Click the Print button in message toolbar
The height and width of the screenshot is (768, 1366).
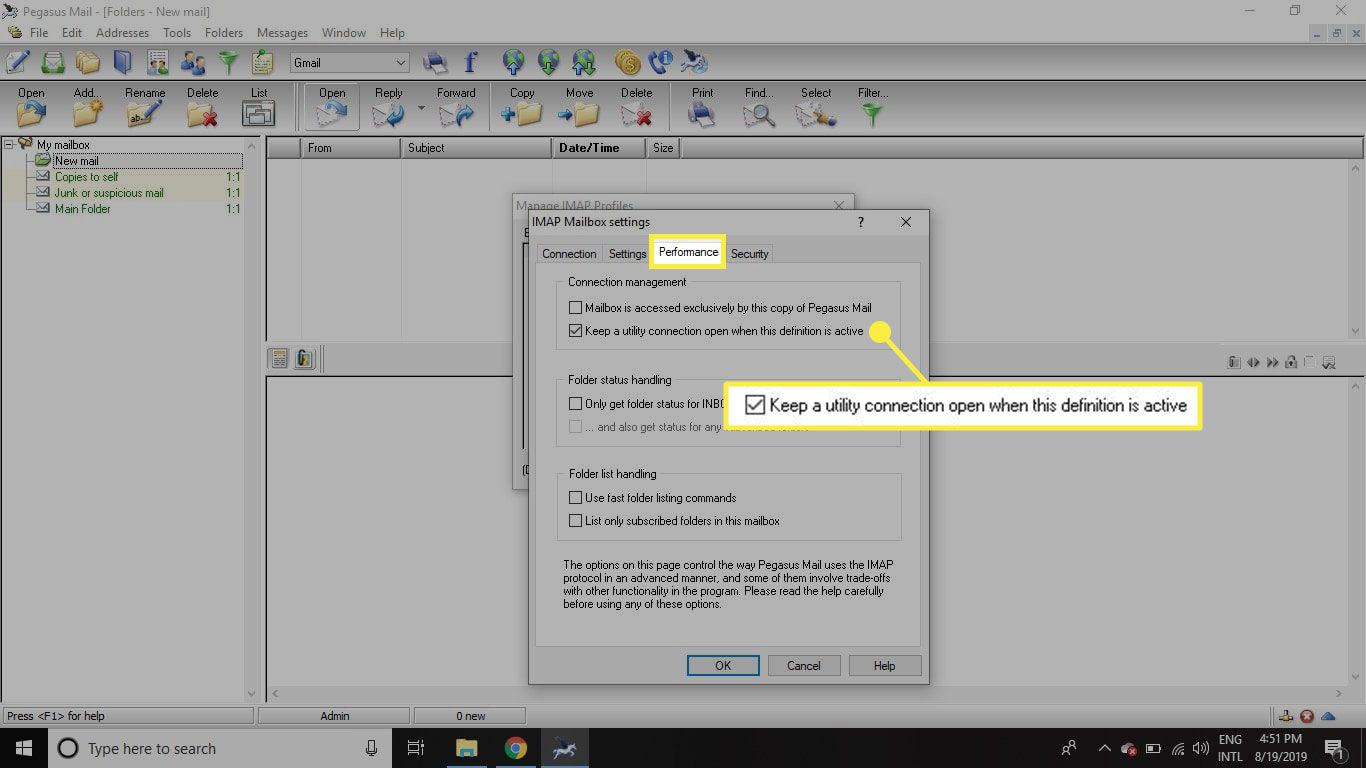tap(702, 106)
